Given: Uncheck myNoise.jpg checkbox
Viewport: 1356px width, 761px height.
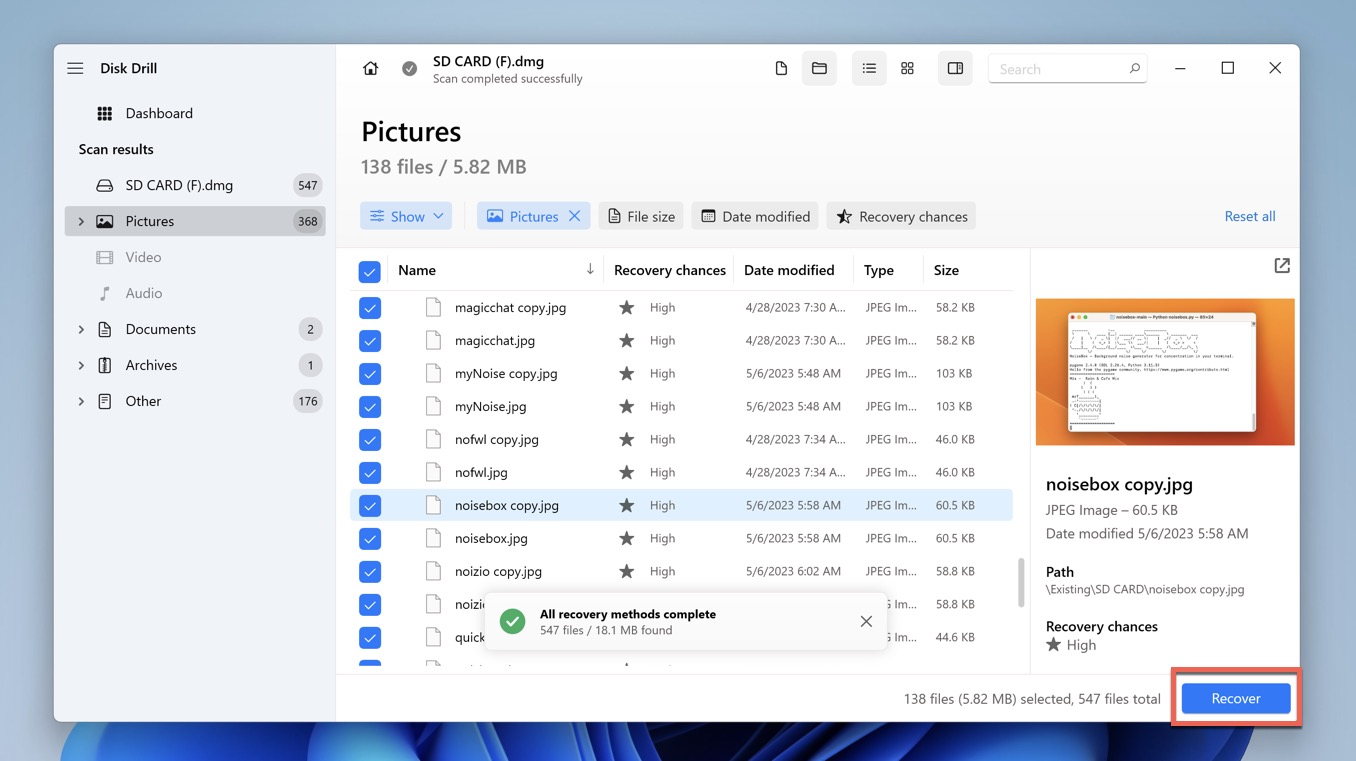Looking at the screenshot, I should [x=370, y=407].
